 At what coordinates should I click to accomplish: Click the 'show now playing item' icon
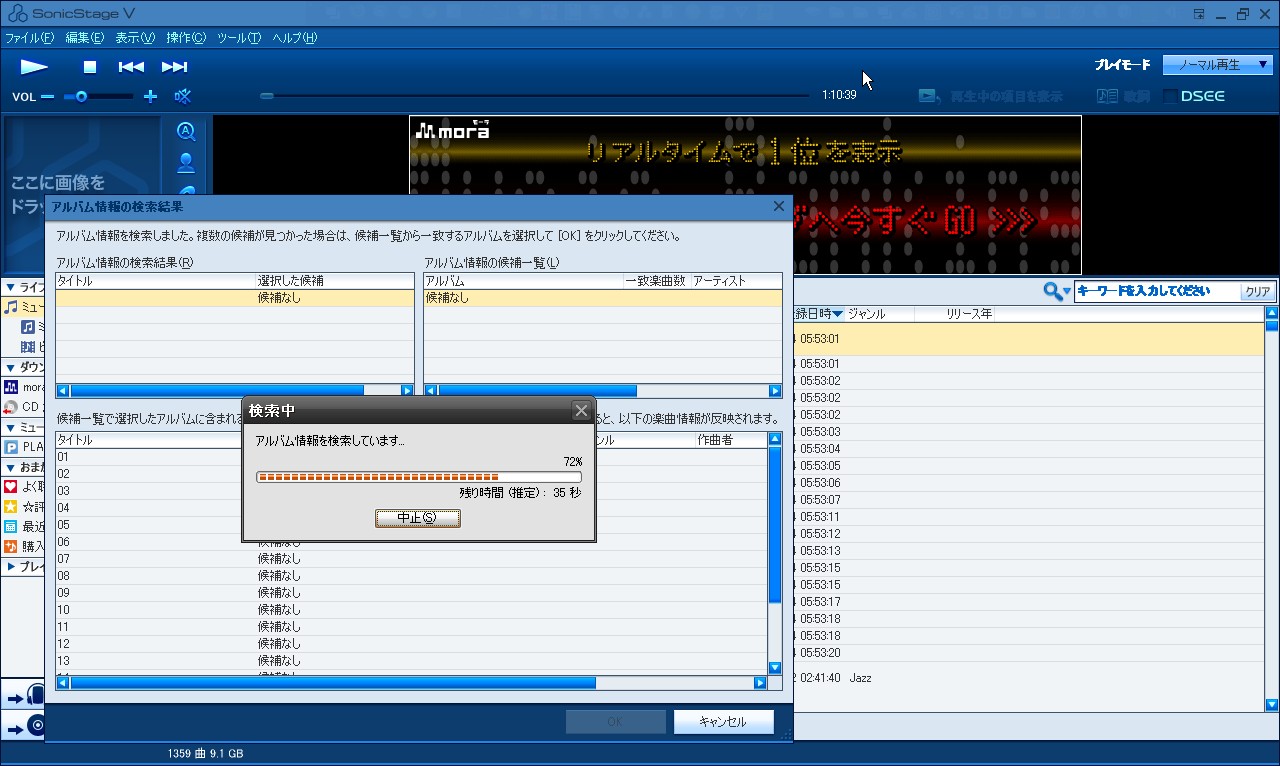pos(930,96)
